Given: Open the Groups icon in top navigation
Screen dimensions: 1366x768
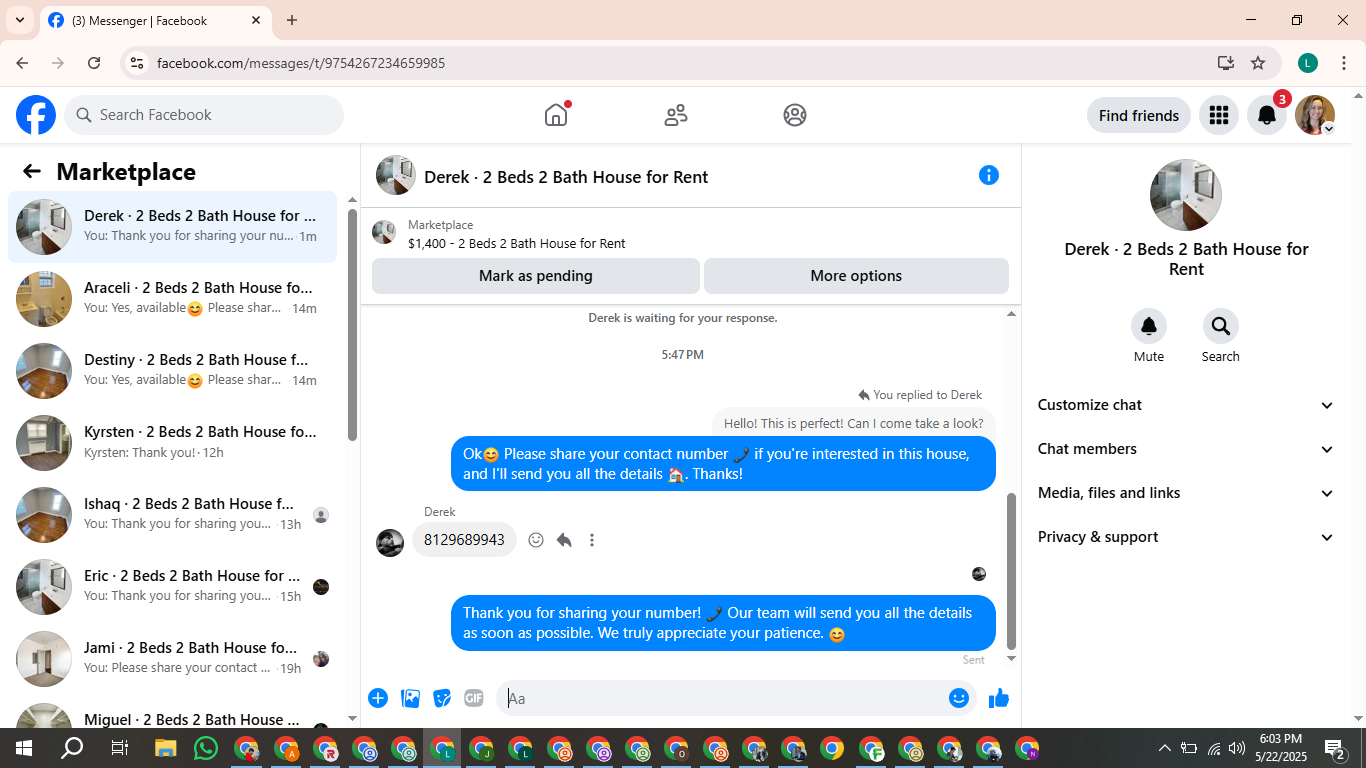Looking at the screenshot, I should [x=795, y=115].
